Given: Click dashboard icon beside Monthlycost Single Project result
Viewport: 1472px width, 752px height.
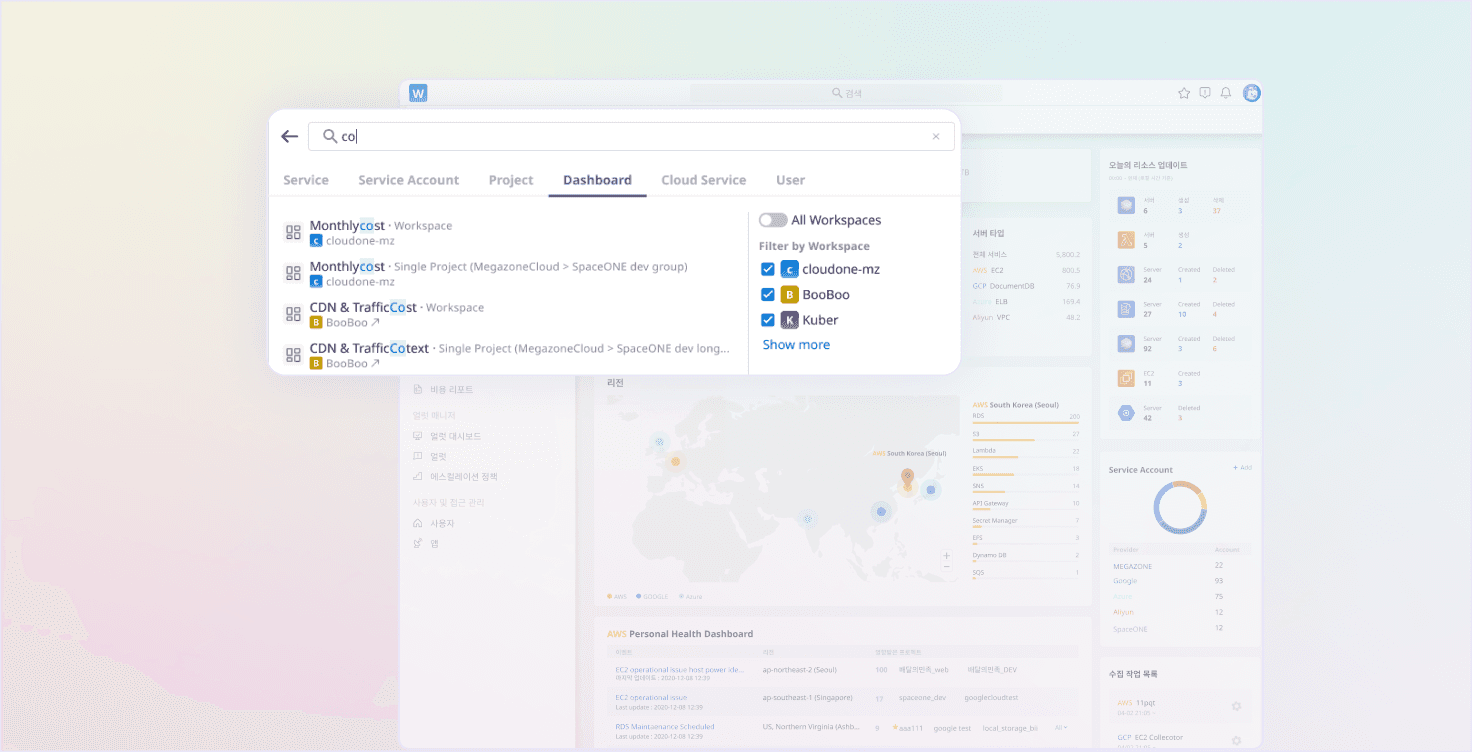Looking at the screenshot, I should pos(293,273).
